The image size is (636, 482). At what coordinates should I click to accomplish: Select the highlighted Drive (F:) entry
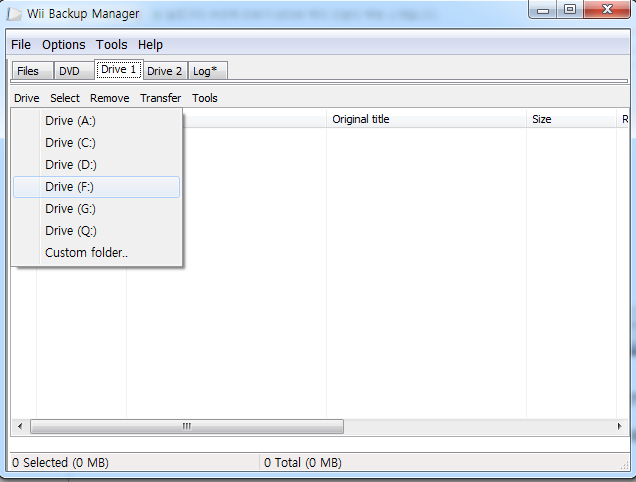tap(97, 187)
